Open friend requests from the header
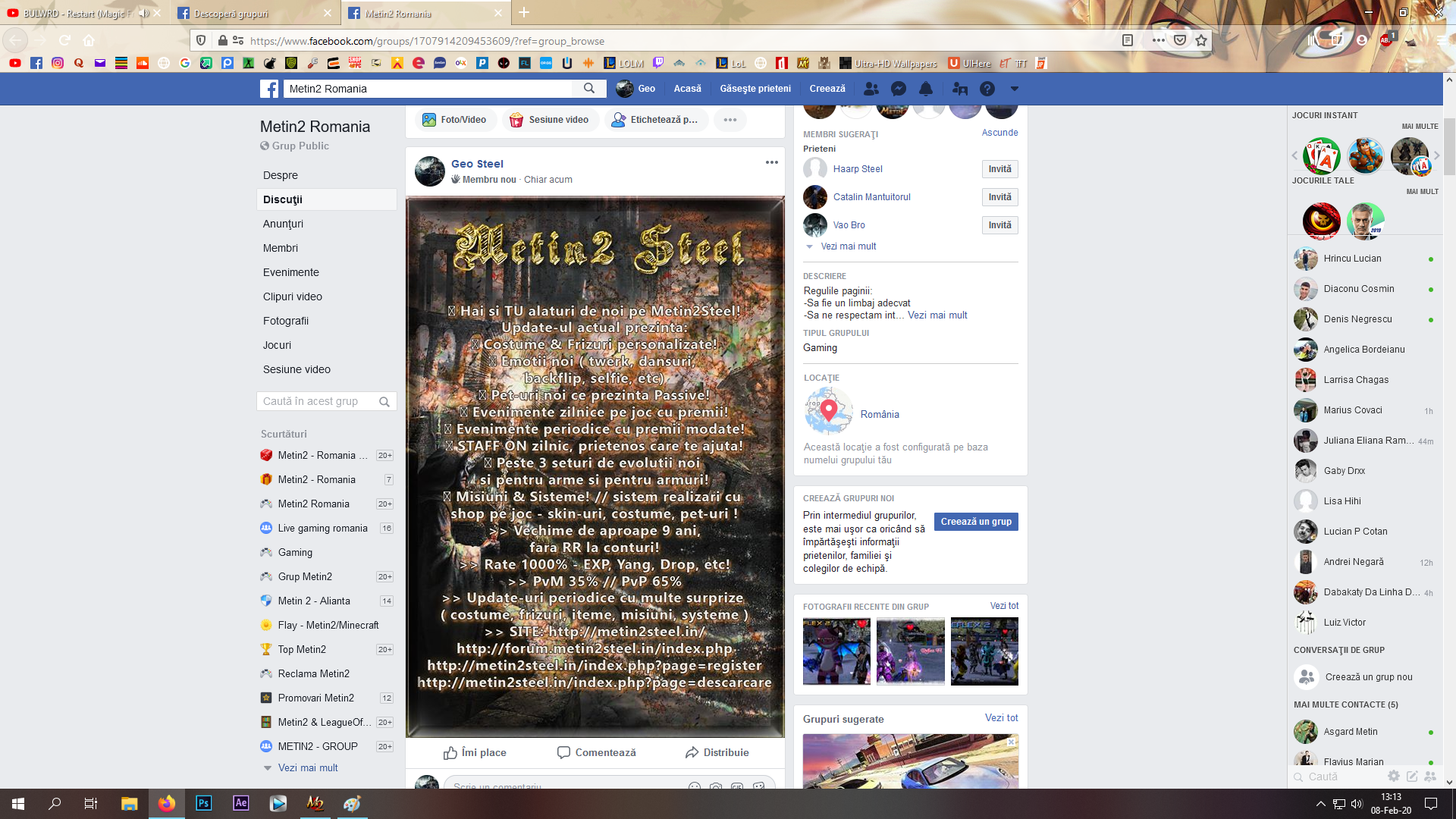1456x819 pixels. [871, 89]
